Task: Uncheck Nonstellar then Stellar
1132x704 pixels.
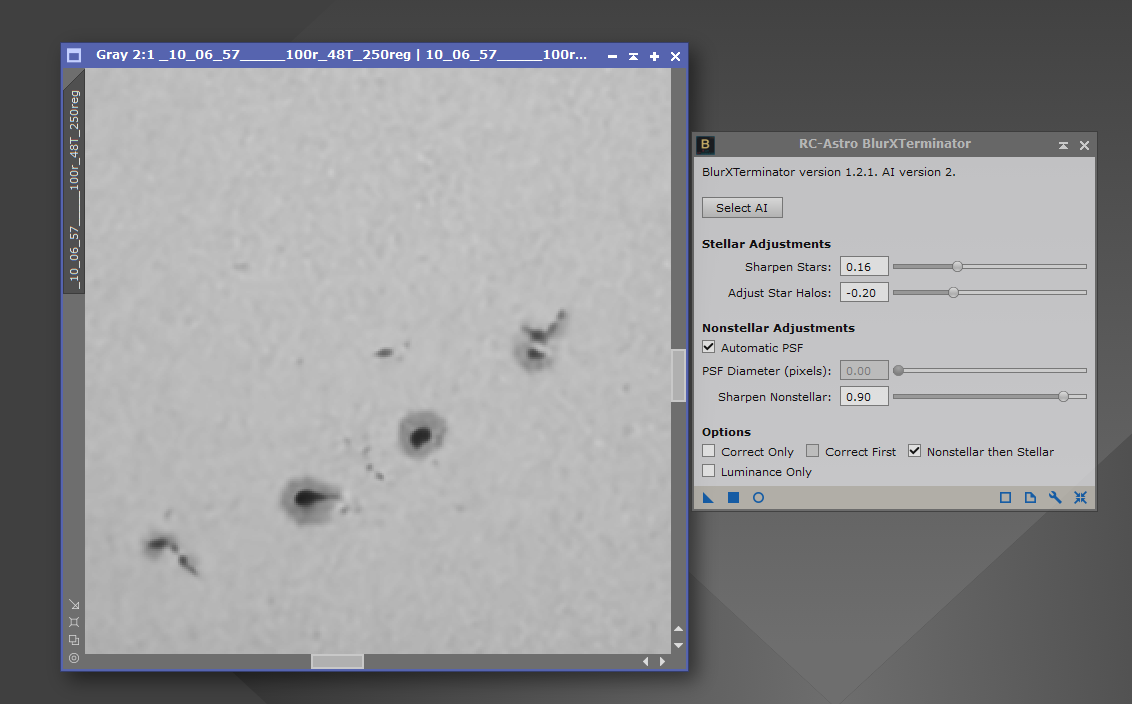Action: pos(914,452)
